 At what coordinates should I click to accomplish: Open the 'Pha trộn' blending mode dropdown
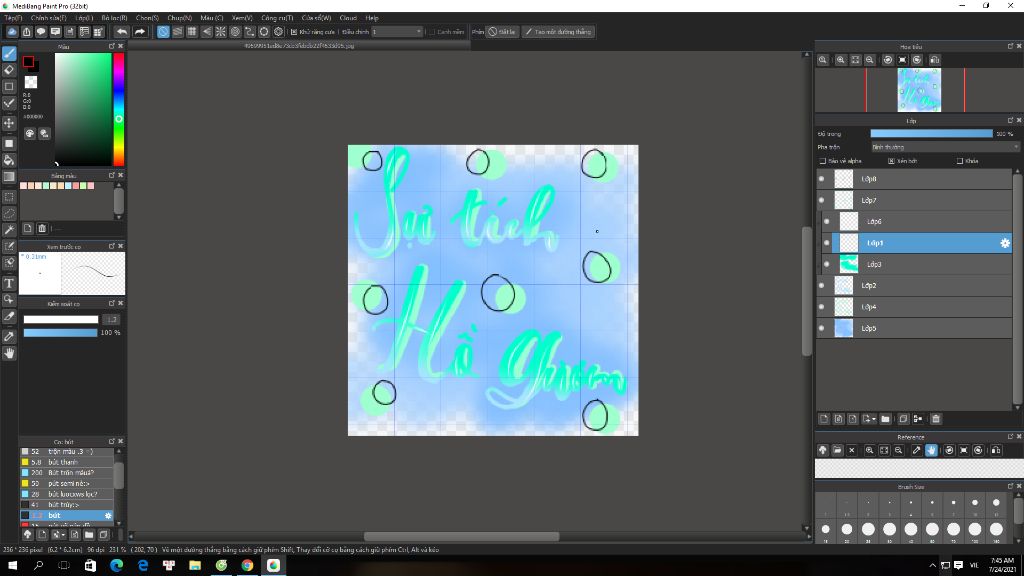coord(944,147)
